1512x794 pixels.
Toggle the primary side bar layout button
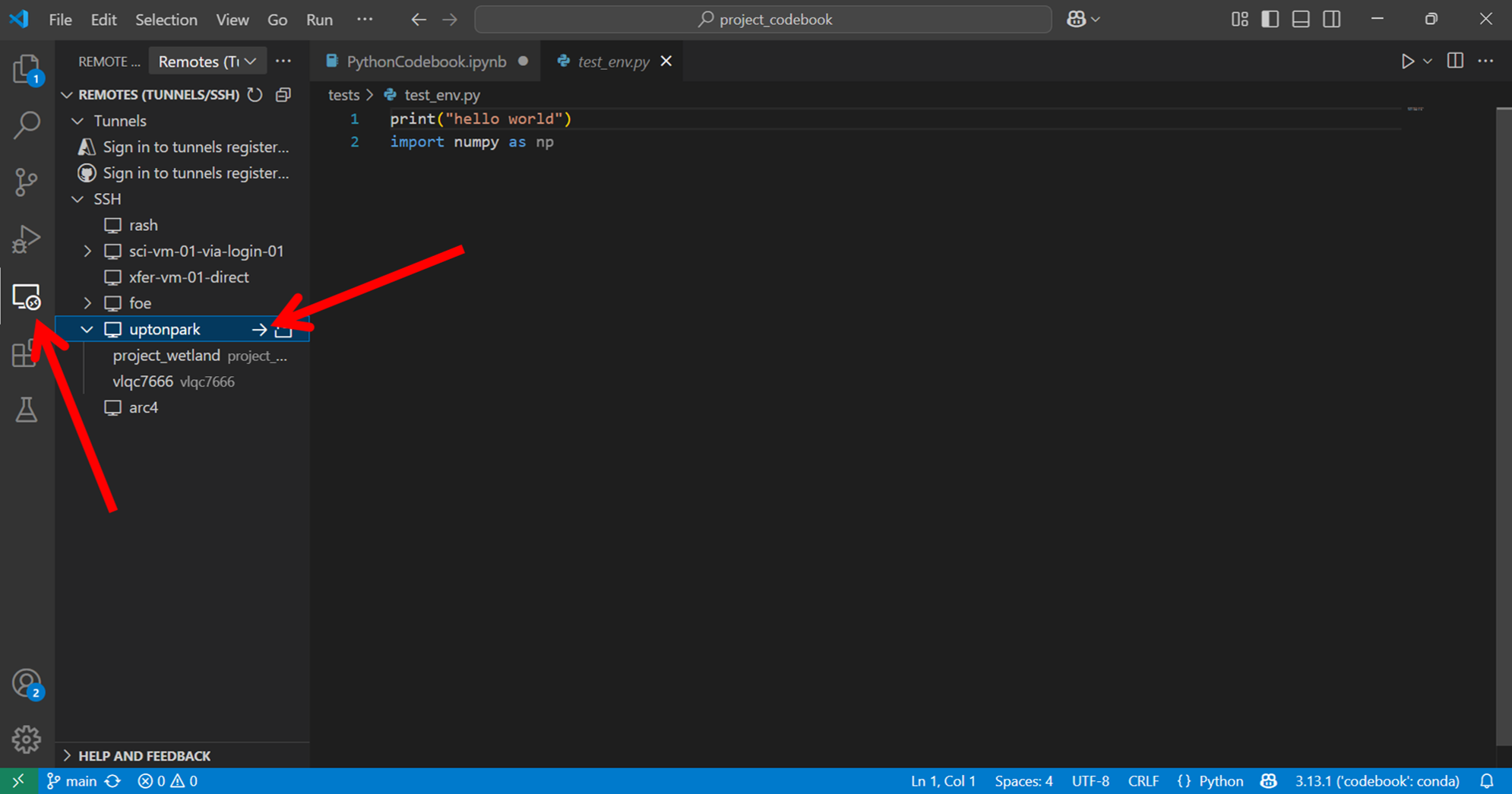(1270, 20)
